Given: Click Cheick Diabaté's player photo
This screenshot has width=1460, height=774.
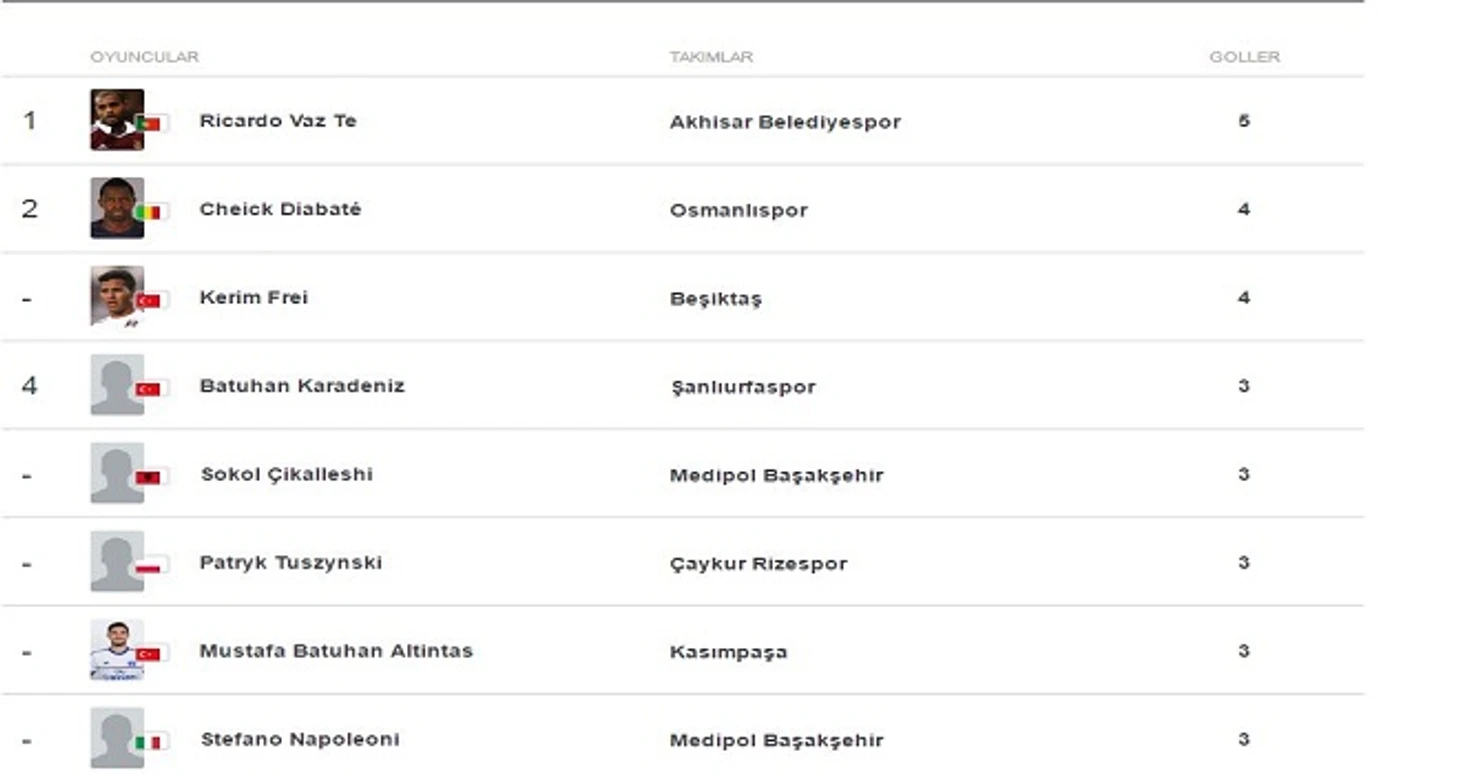Looking at the screenshot, I should point(116,208).
